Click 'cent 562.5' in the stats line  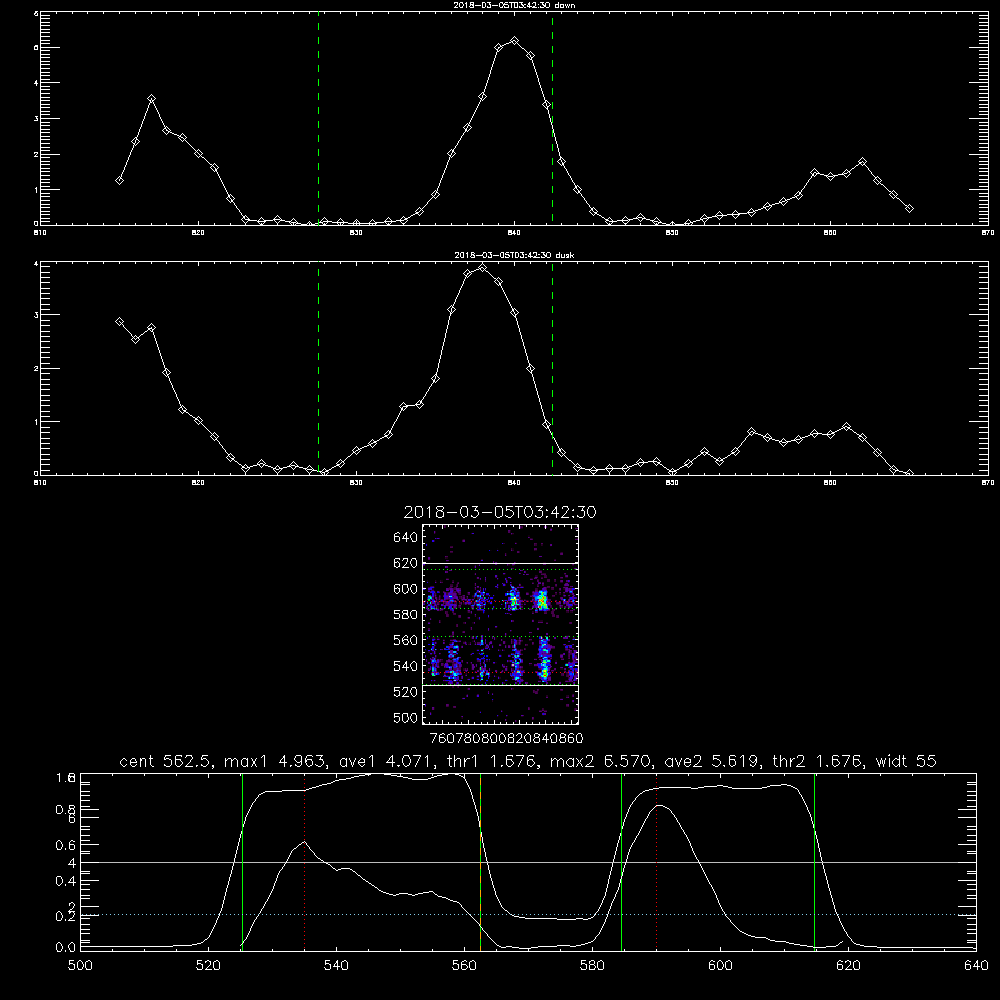(166, 761)
